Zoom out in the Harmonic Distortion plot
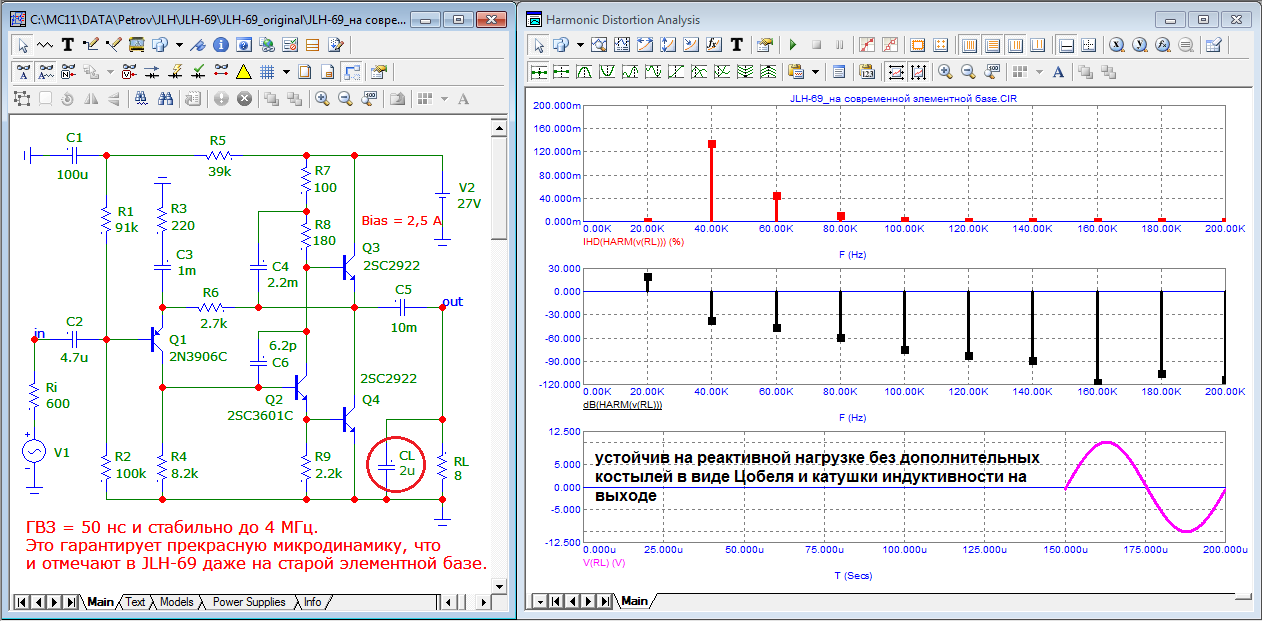Image resolution: width=1262 pixels, height=621 pixels. [968, 71]
